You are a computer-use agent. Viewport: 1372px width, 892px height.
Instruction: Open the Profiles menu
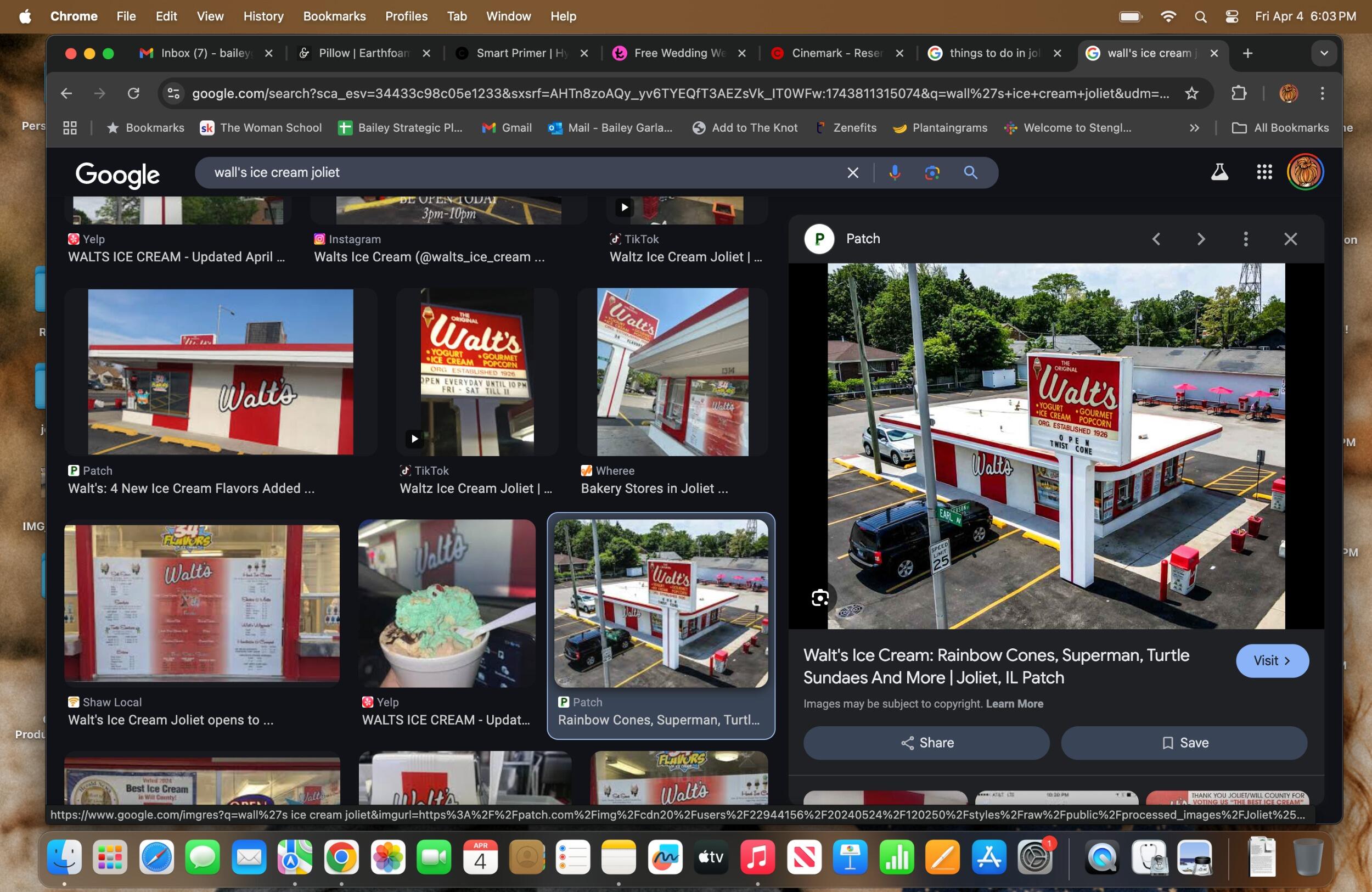tap(407, 16)
